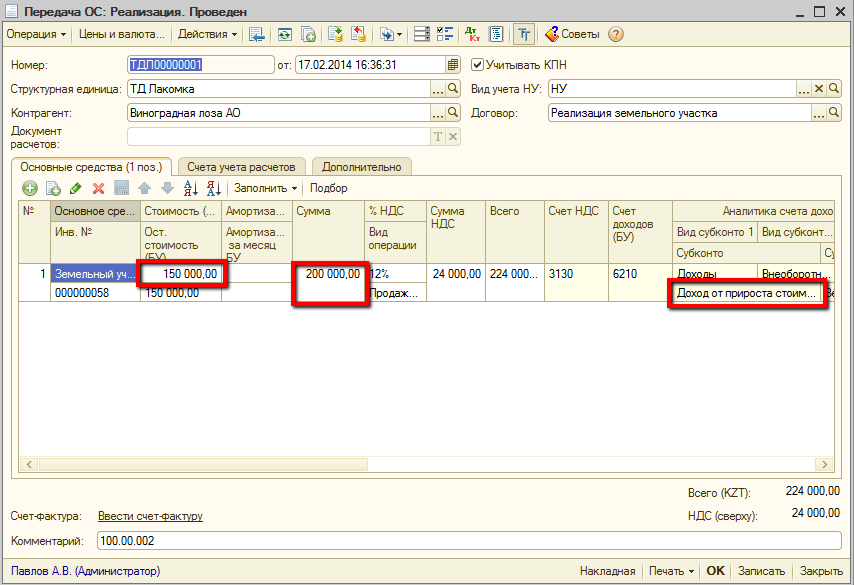Screen dimensions: 854x585
Task: Open the Дт/Кт postings icon
Action: pyautogui.click(x=472, y=34)
